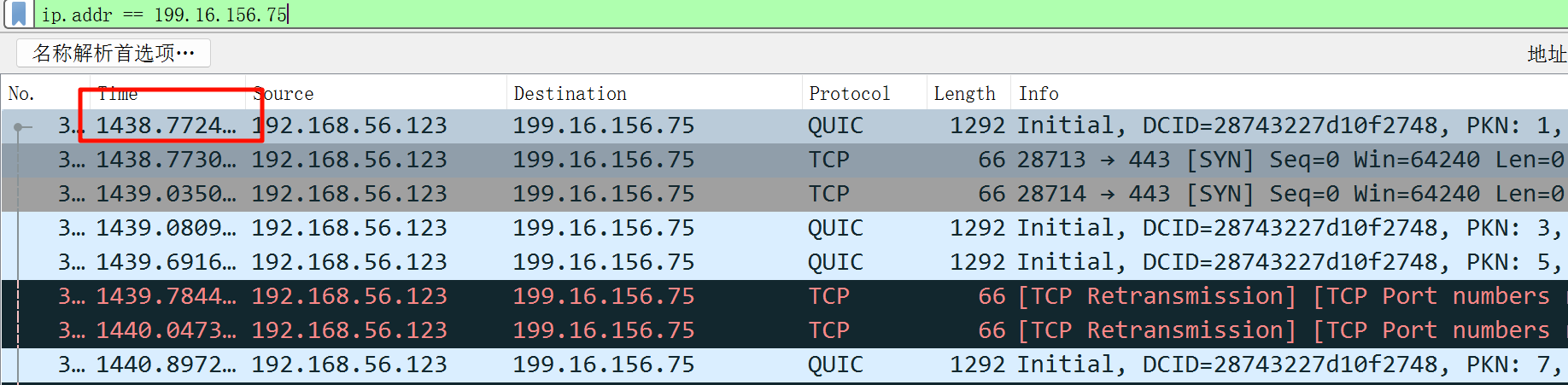Image resolution: width=1568 pixels, height=385 pixels.
Task: Click the Source column header
Action: [285, 94]
